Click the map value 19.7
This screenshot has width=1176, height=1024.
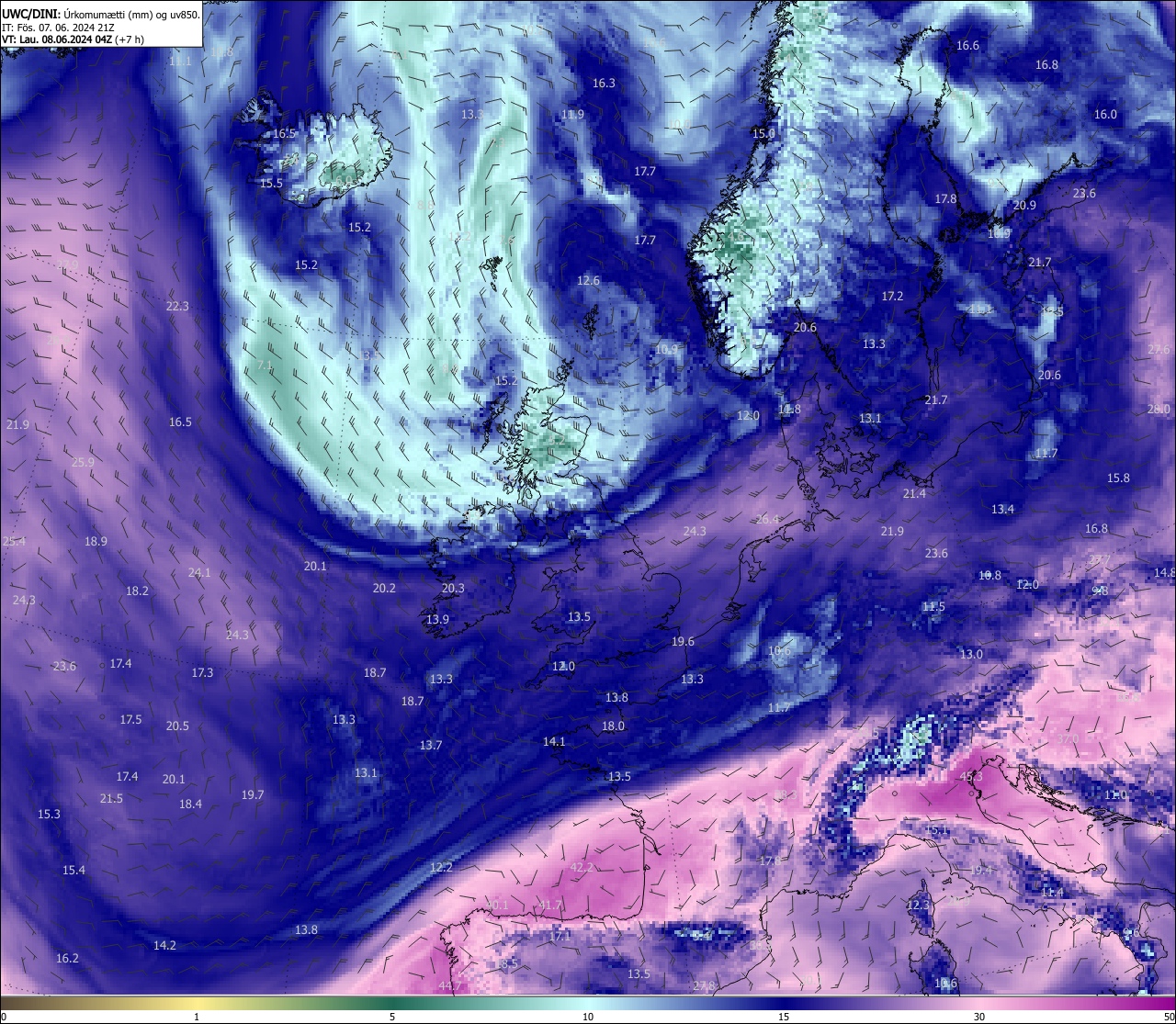(x=253, y=795)
